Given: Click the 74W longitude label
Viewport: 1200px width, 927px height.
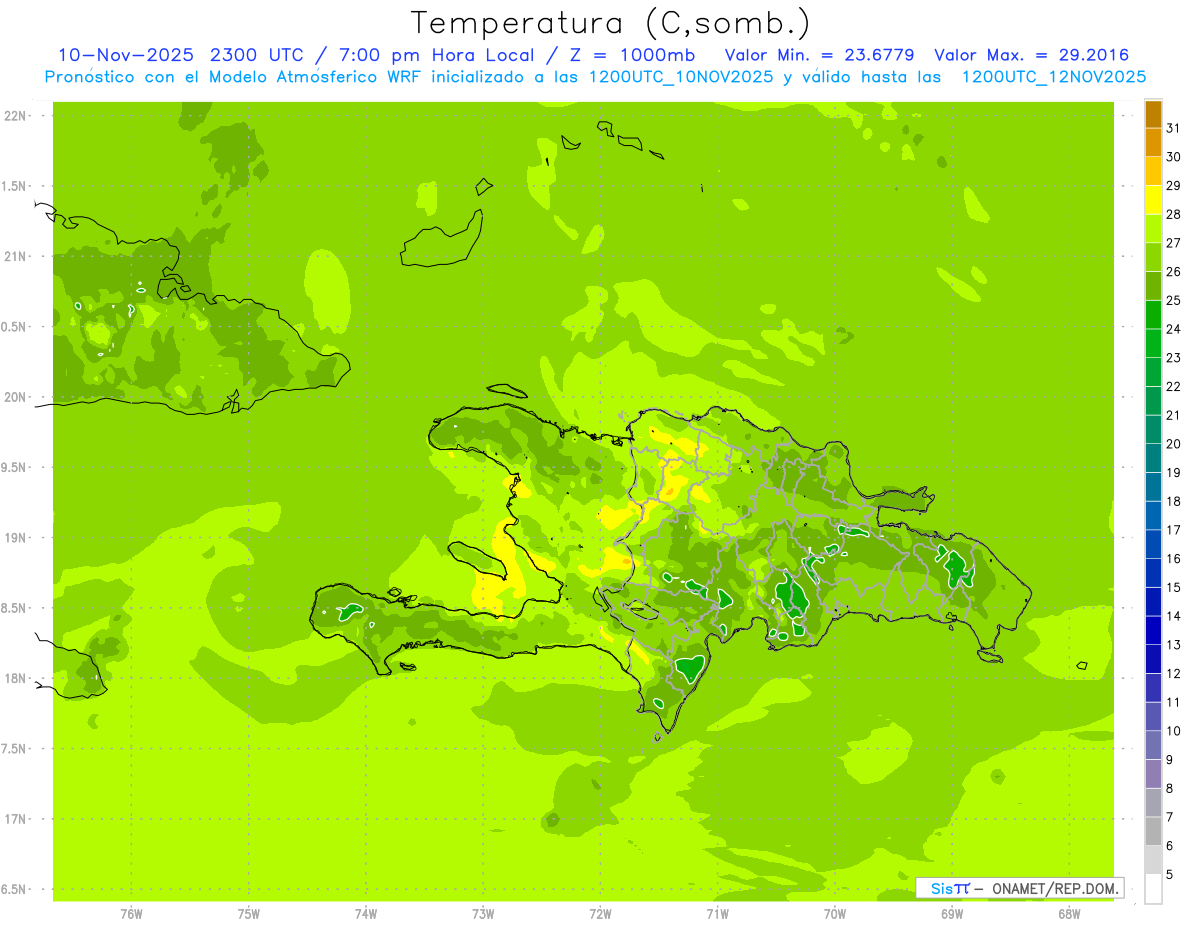Looking at the screenshot, I should (365, 914).
